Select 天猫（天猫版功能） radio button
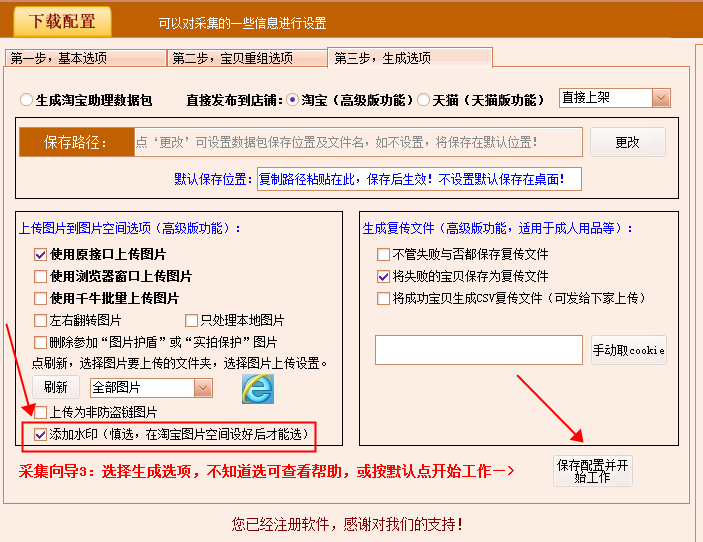The width and height of the screenshot is (703, 542). [x=423, y=100]
